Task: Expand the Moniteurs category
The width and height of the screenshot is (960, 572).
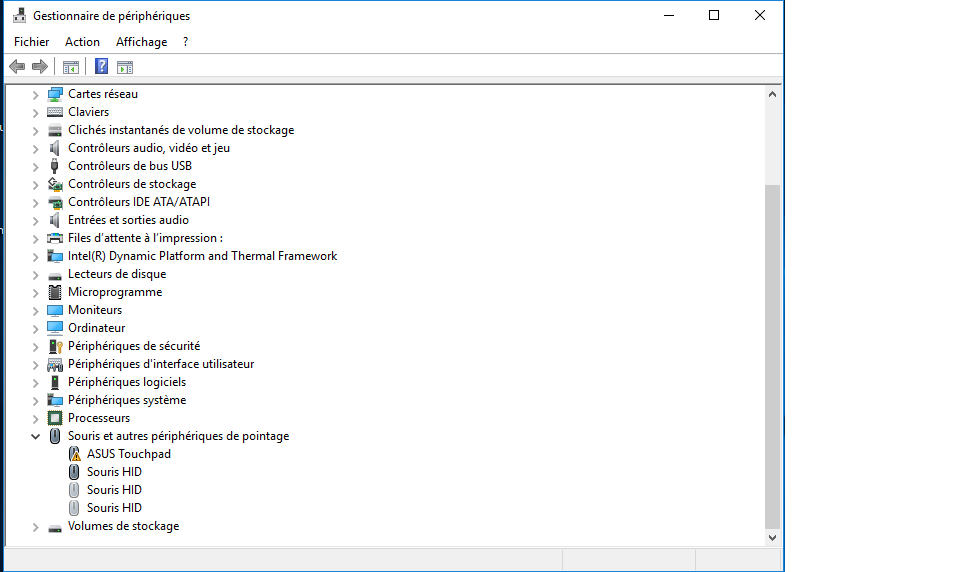Action: click(35, 310)
